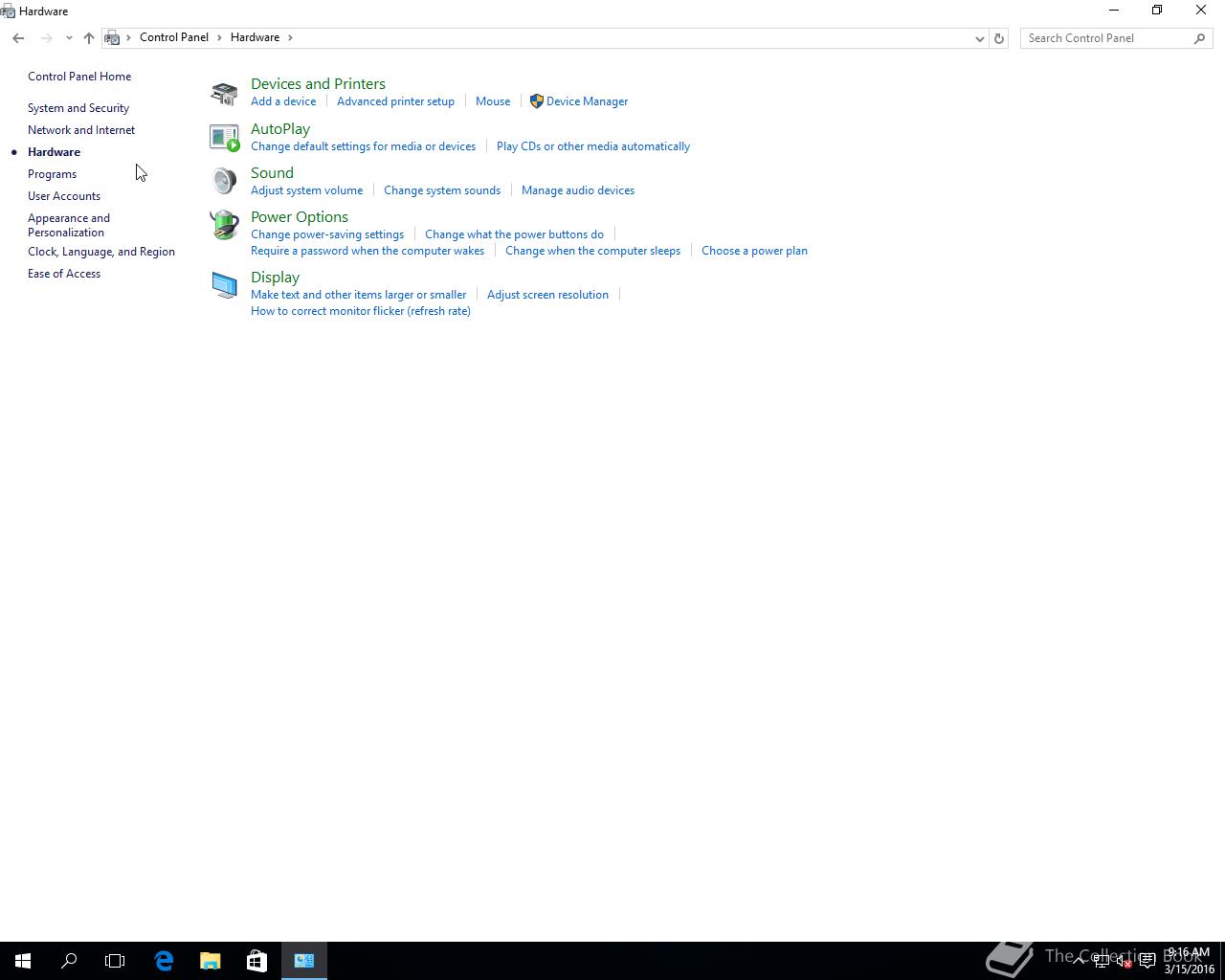
Task: Click Change when the computer sleeps
Action: [x=592, y=251]
